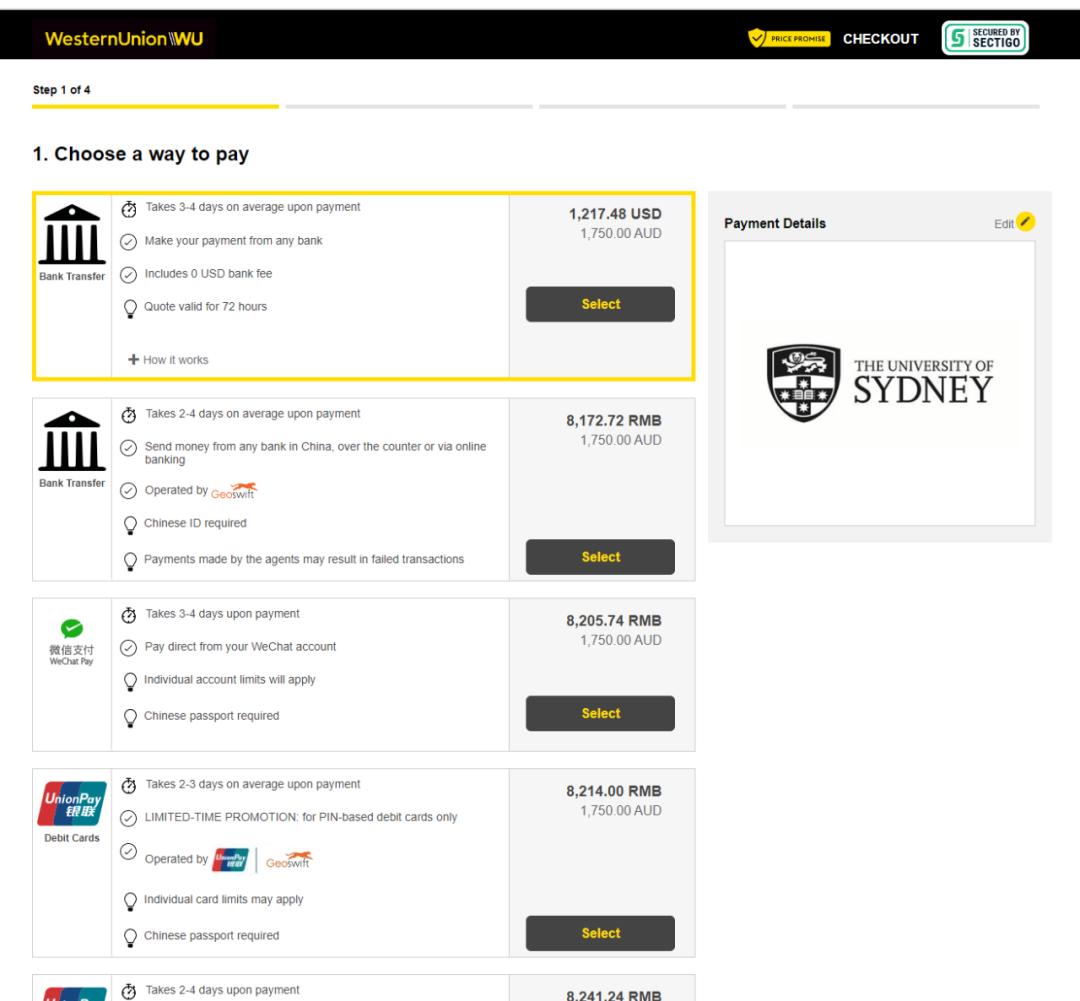This screenshot has width=1080, height=1001.
Task: Click 'Chinese passport required' under WeChat Pay
Action: [211, 716]
